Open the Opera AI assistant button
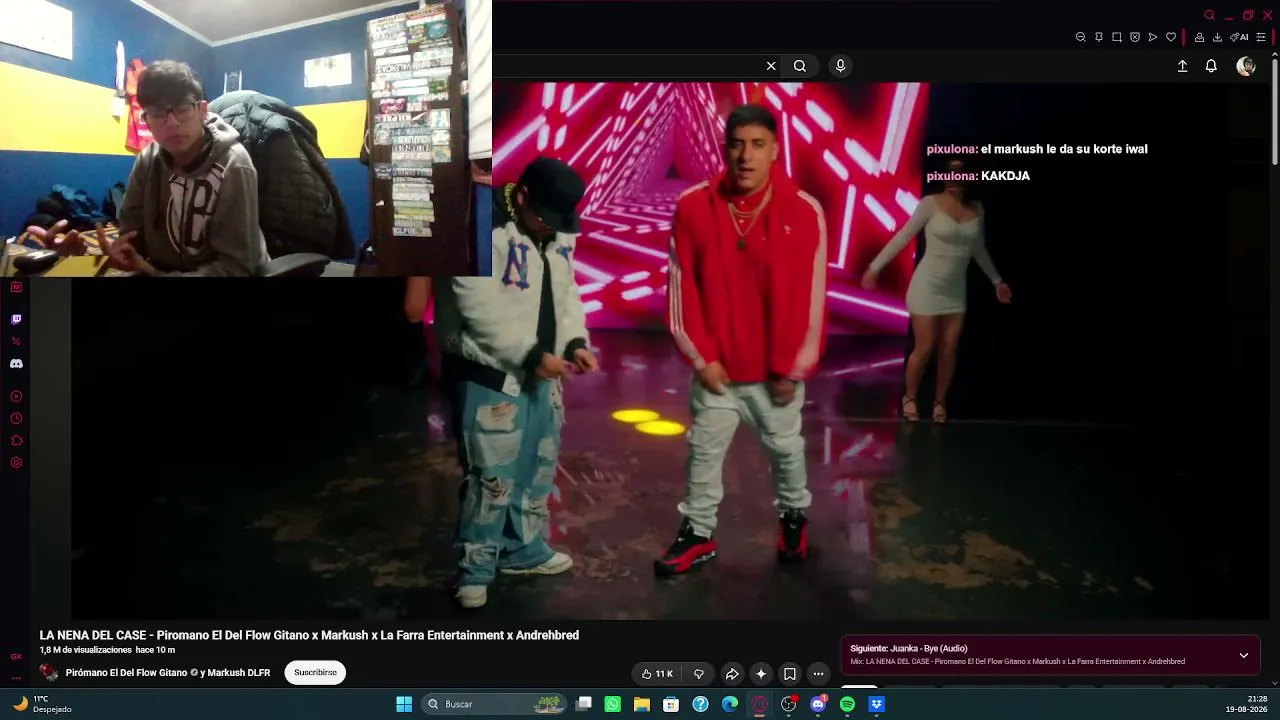The image size is (1280, 720). coord(1240,37)
